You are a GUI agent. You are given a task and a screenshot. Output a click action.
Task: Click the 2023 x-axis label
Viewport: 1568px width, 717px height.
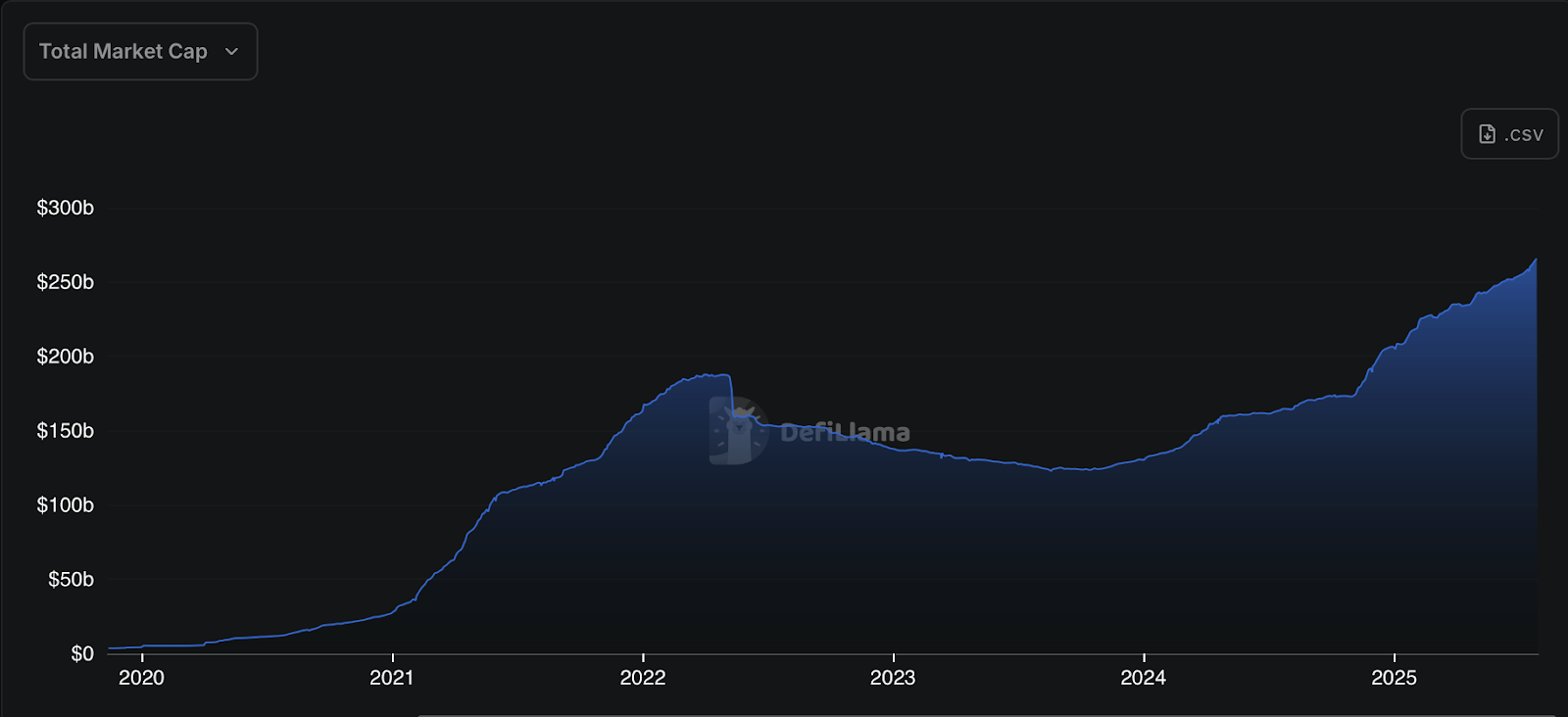pos(893,678)
